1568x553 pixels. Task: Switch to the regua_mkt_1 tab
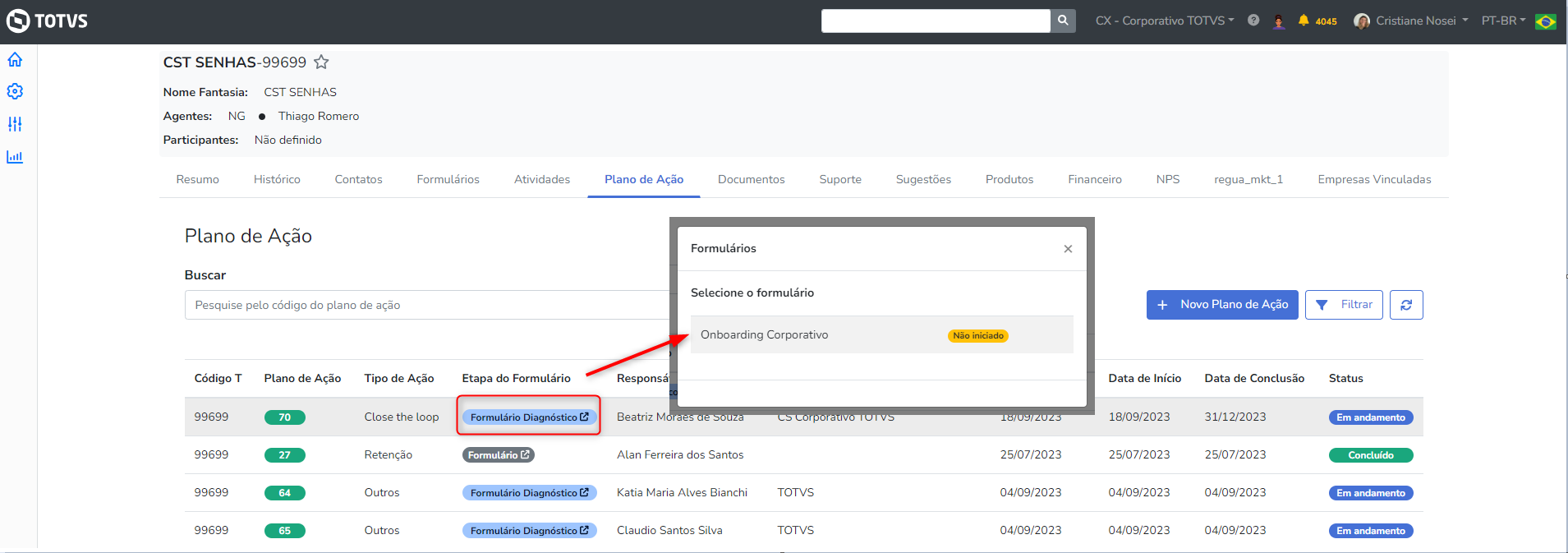1248,179
